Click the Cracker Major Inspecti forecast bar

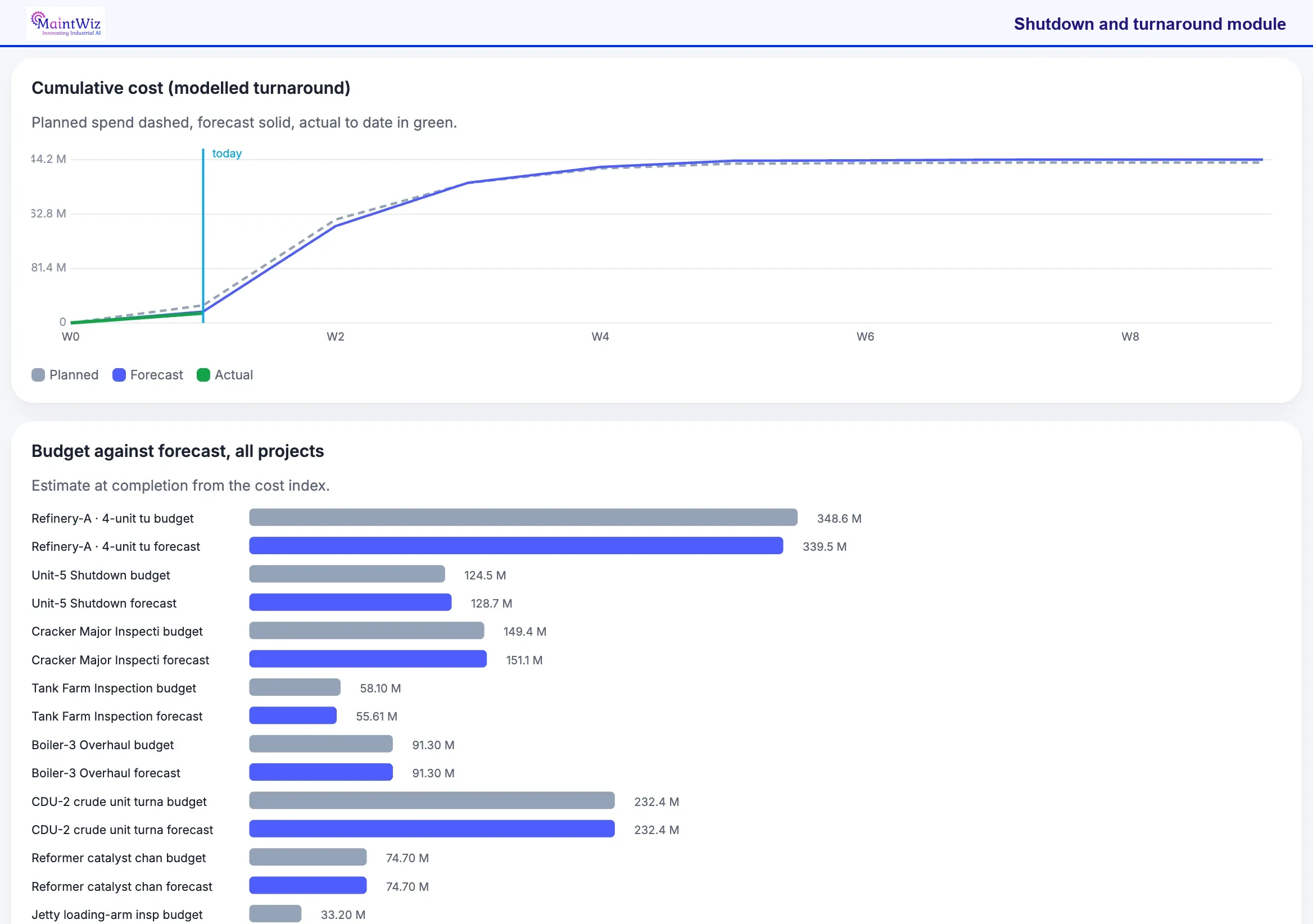[x=368, y=659]
